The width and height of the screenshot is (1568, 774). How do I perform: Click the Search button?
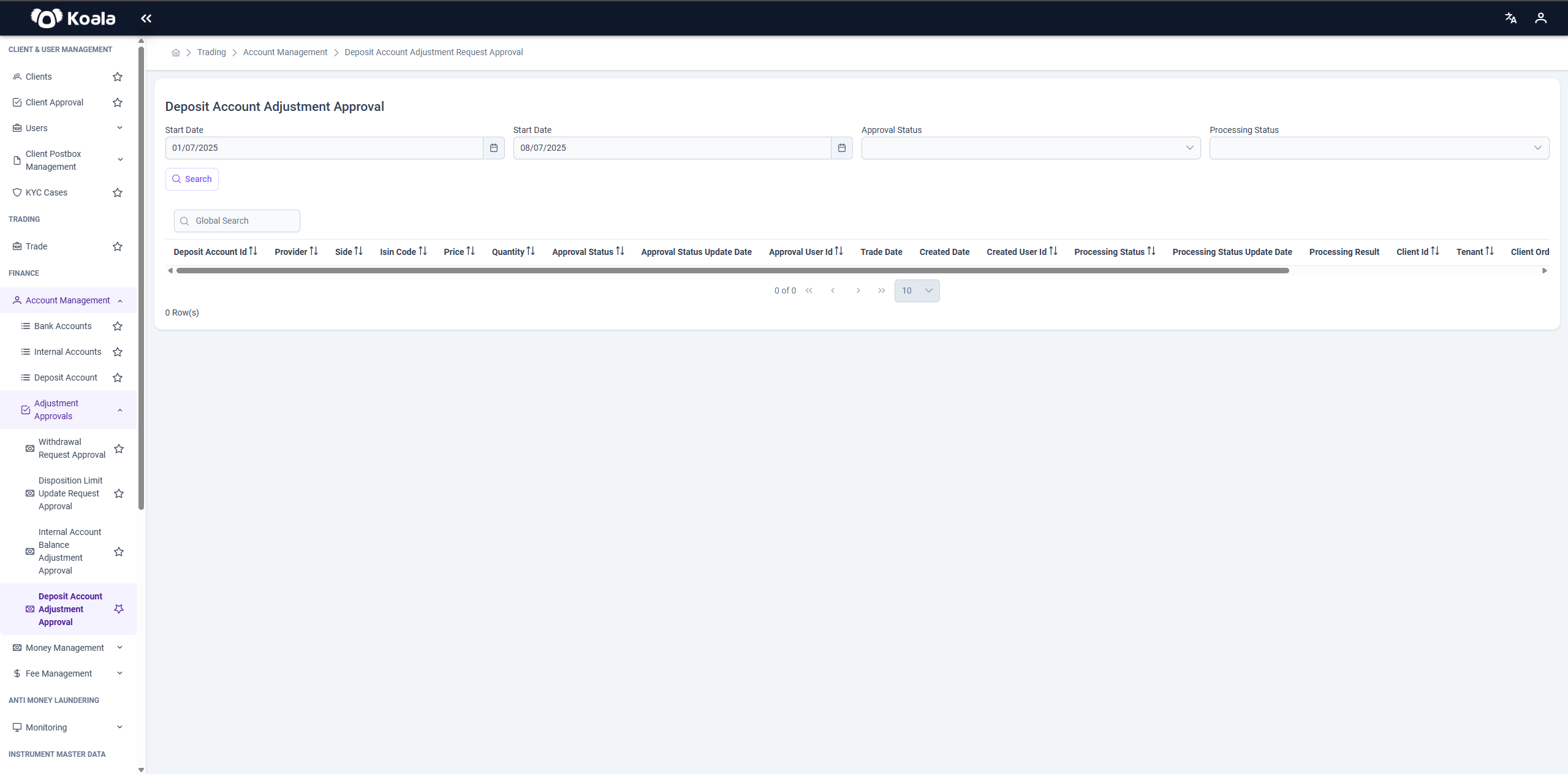192,179
